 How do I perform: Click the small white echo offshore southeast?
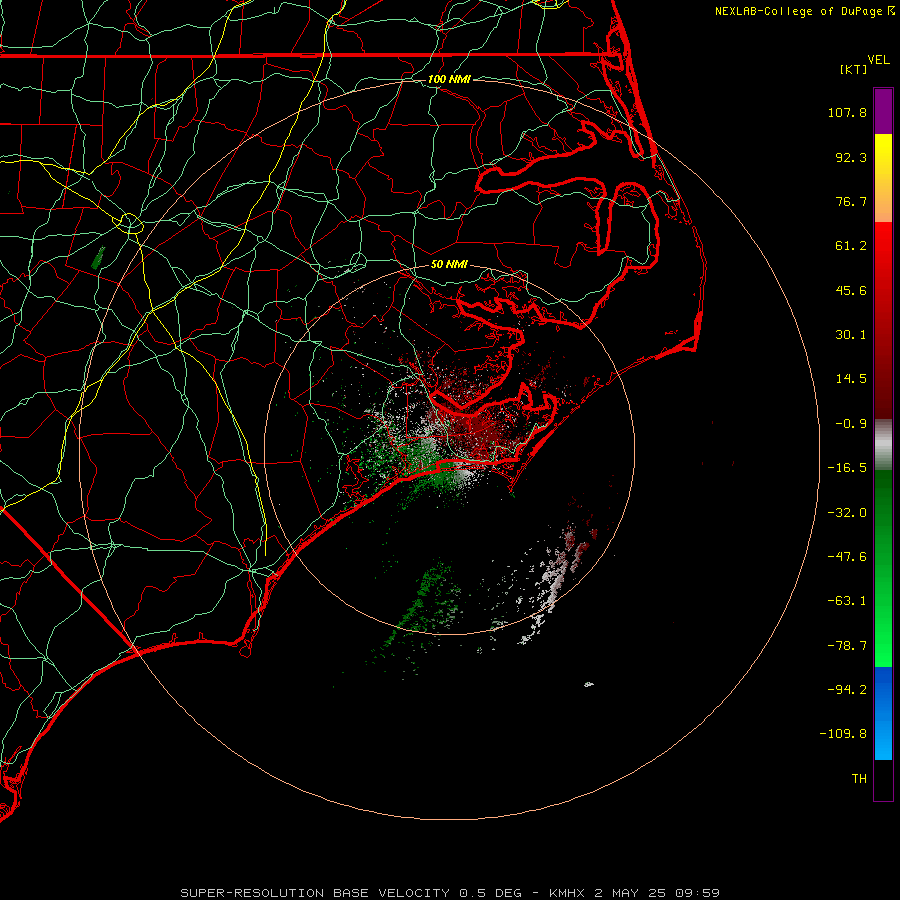coord(588,684)
